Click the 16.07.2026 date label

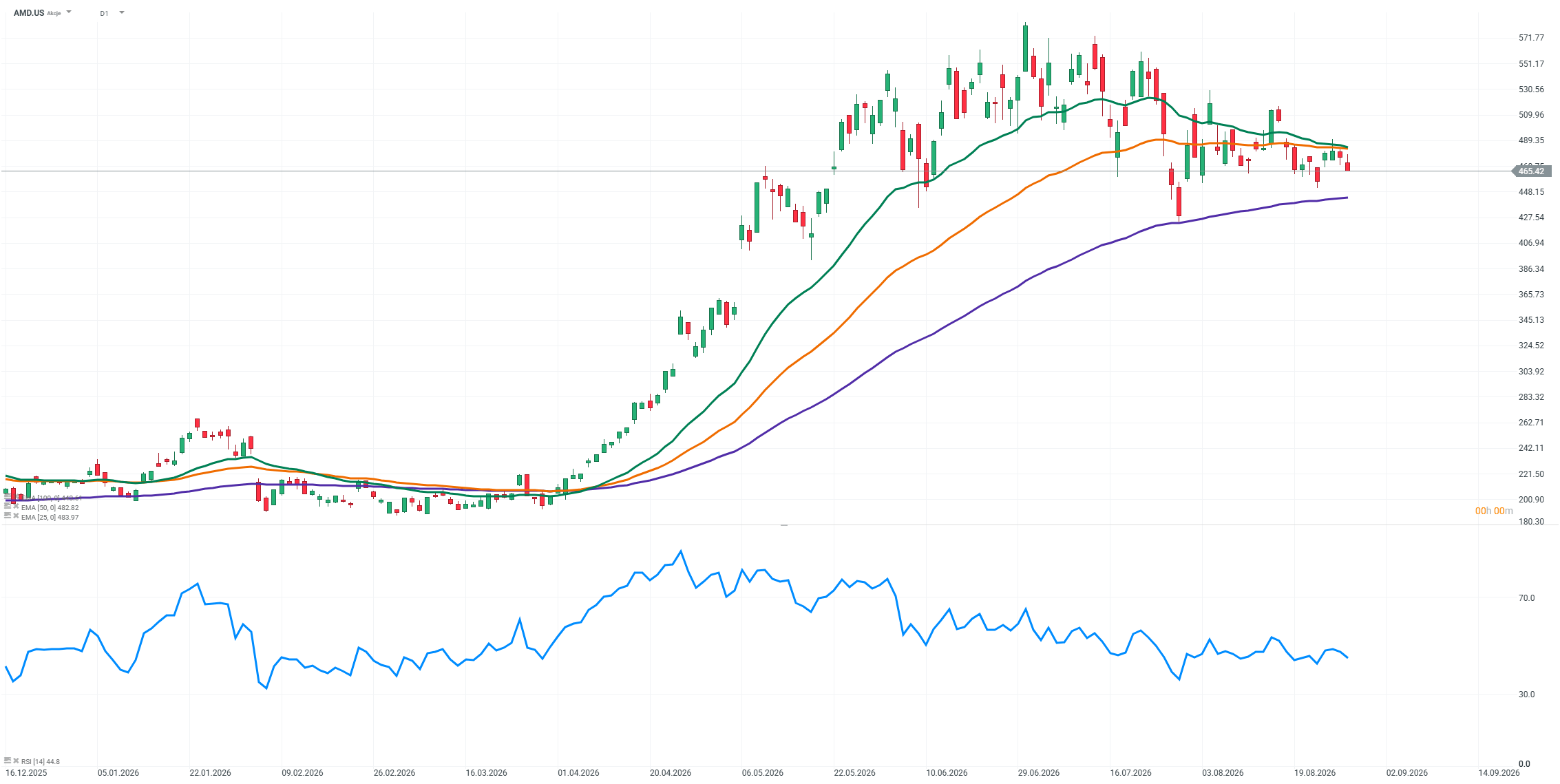coord(1130,773)
